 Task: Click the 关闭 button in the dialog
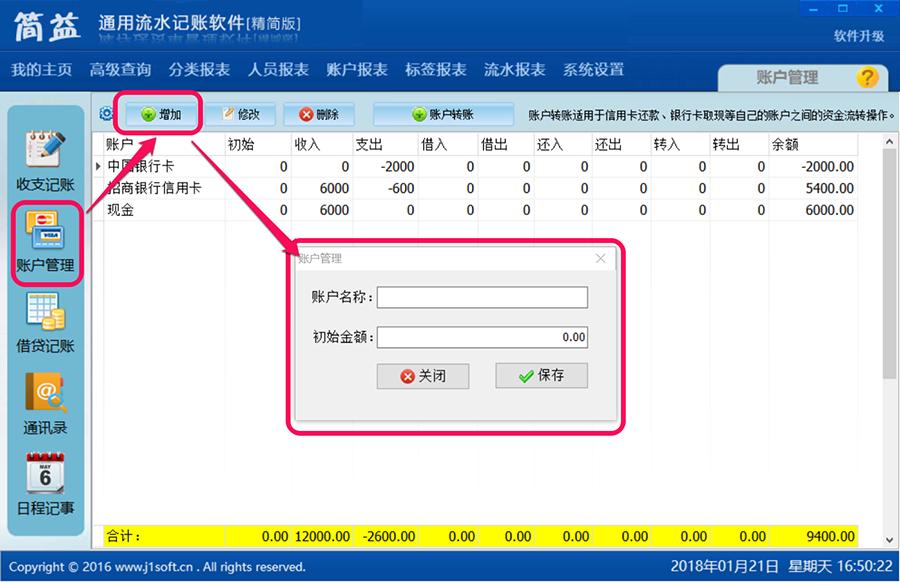click(423, 376)
